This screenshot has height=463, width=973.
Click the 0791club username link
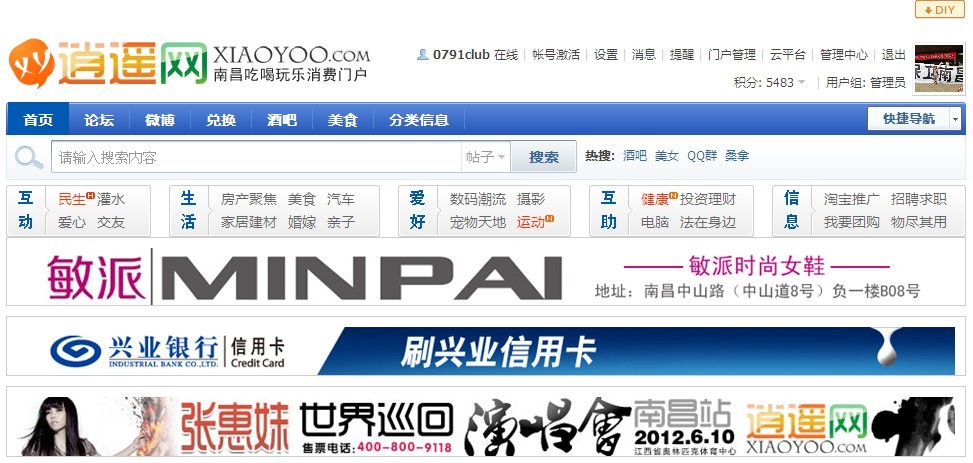(x=461, y=55)
